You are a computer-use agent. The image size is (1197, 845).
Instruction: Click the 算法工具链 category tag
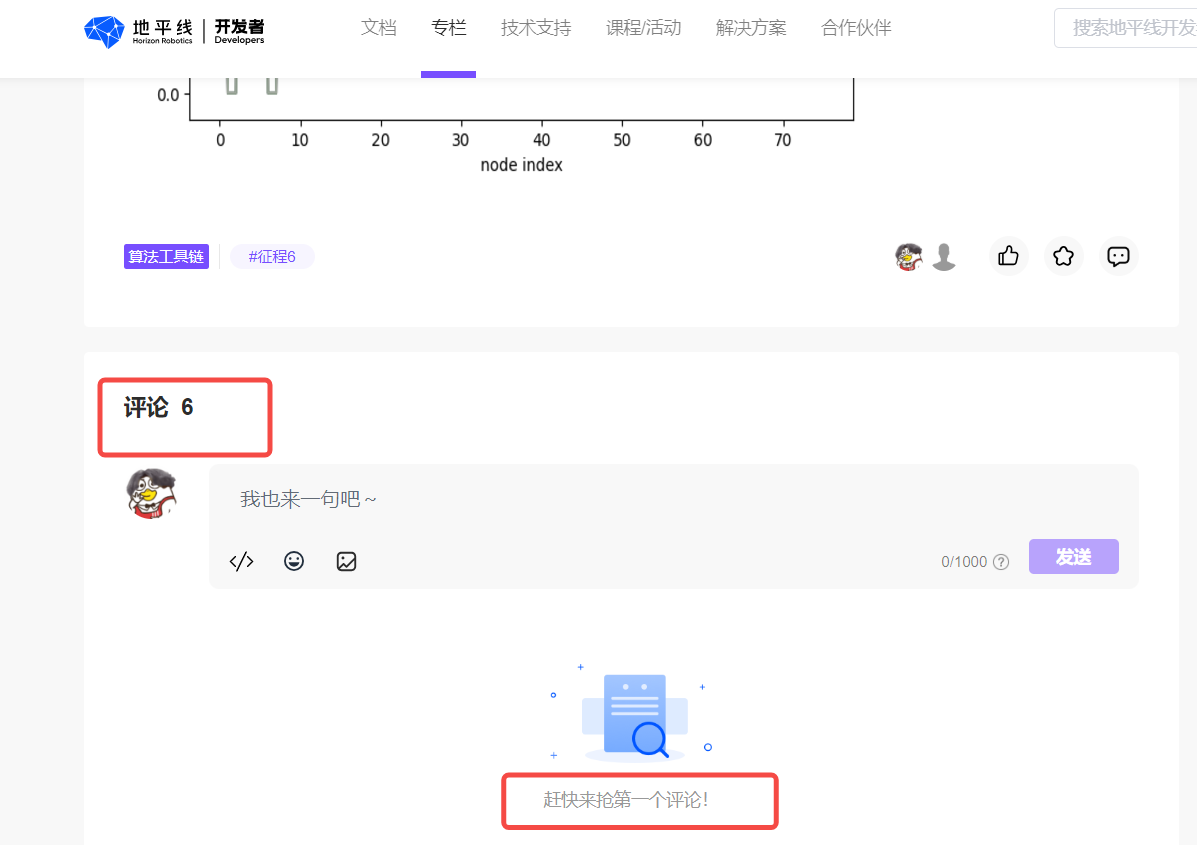(x=166, y=257)
